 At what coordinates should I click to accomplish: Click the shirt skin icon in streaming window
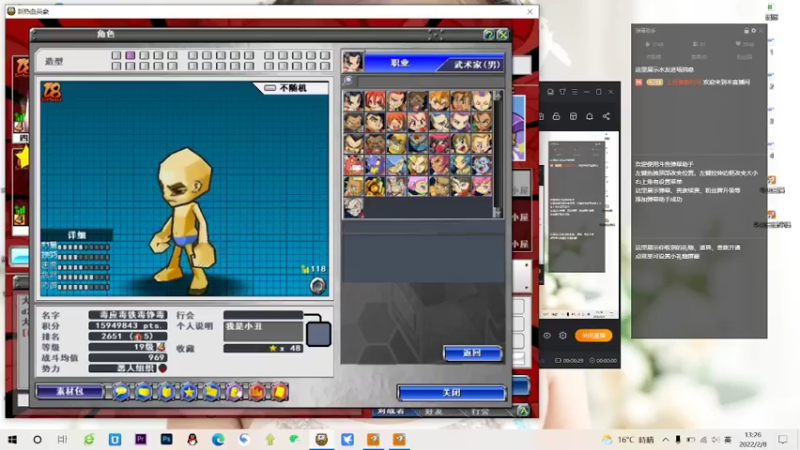[562, 92]
